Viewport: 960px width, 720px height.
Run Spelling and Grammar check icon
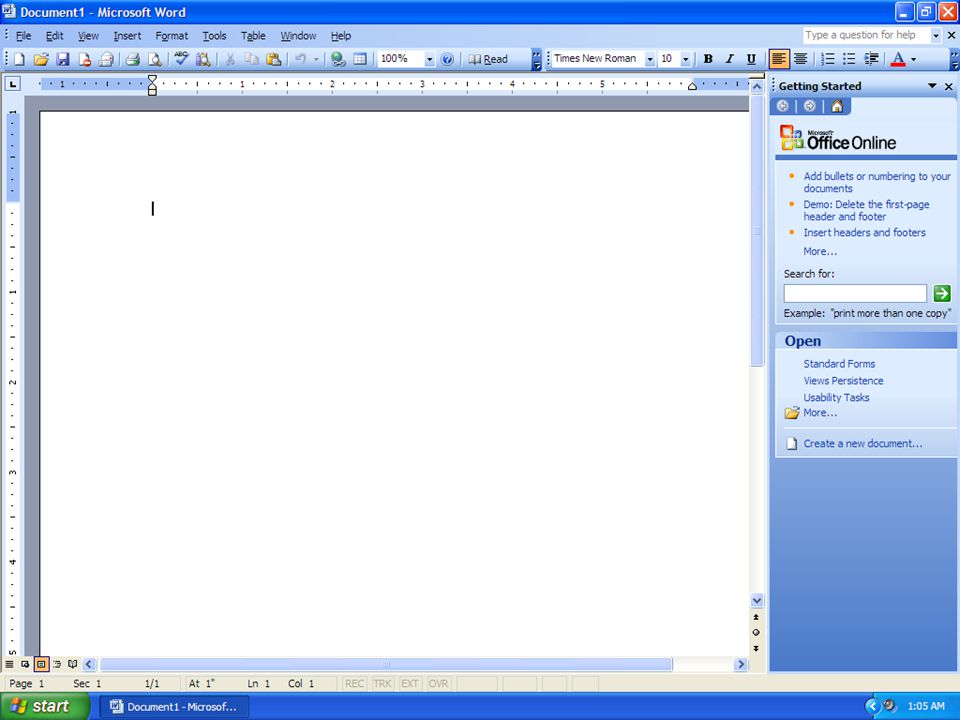(181, 59)
